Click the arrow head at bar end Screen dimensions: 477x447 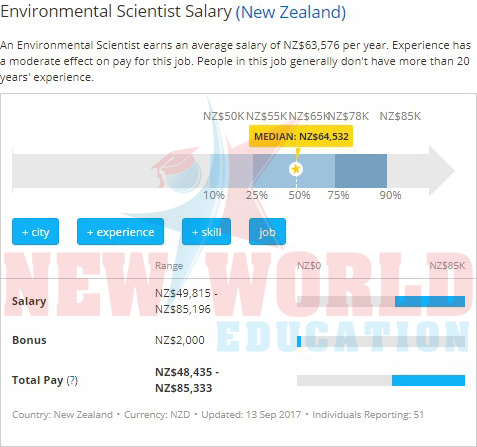pos(442,171)
